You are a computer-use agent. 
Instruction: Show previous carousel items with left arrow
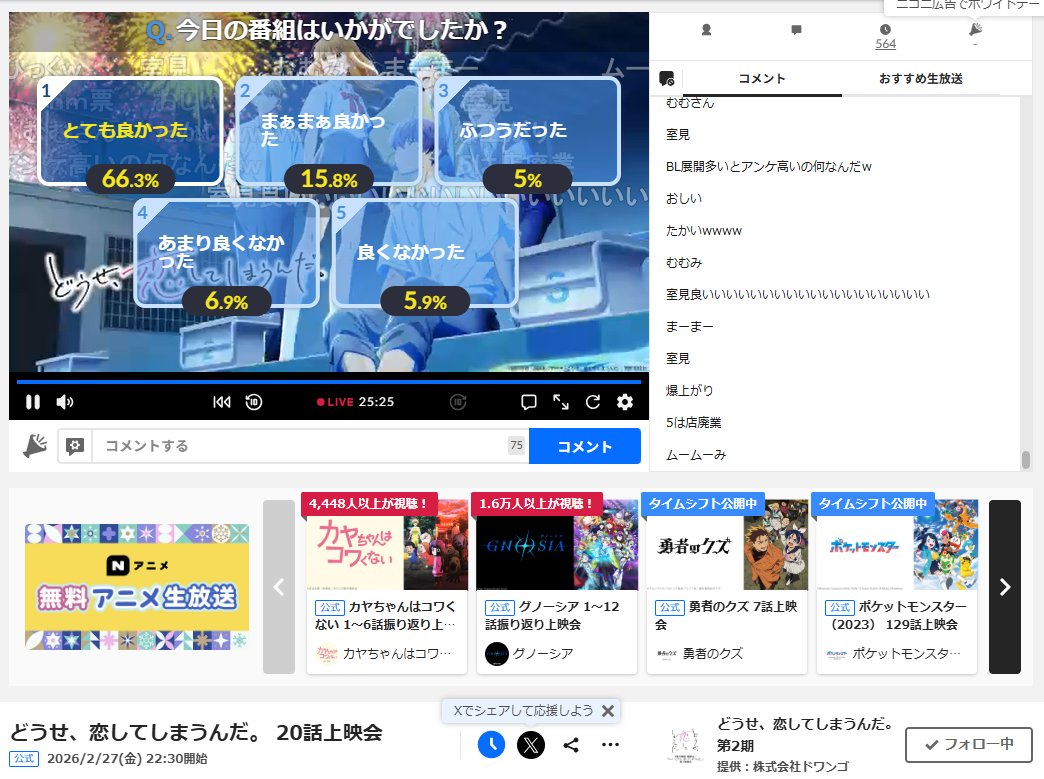(x=276, y=588)
